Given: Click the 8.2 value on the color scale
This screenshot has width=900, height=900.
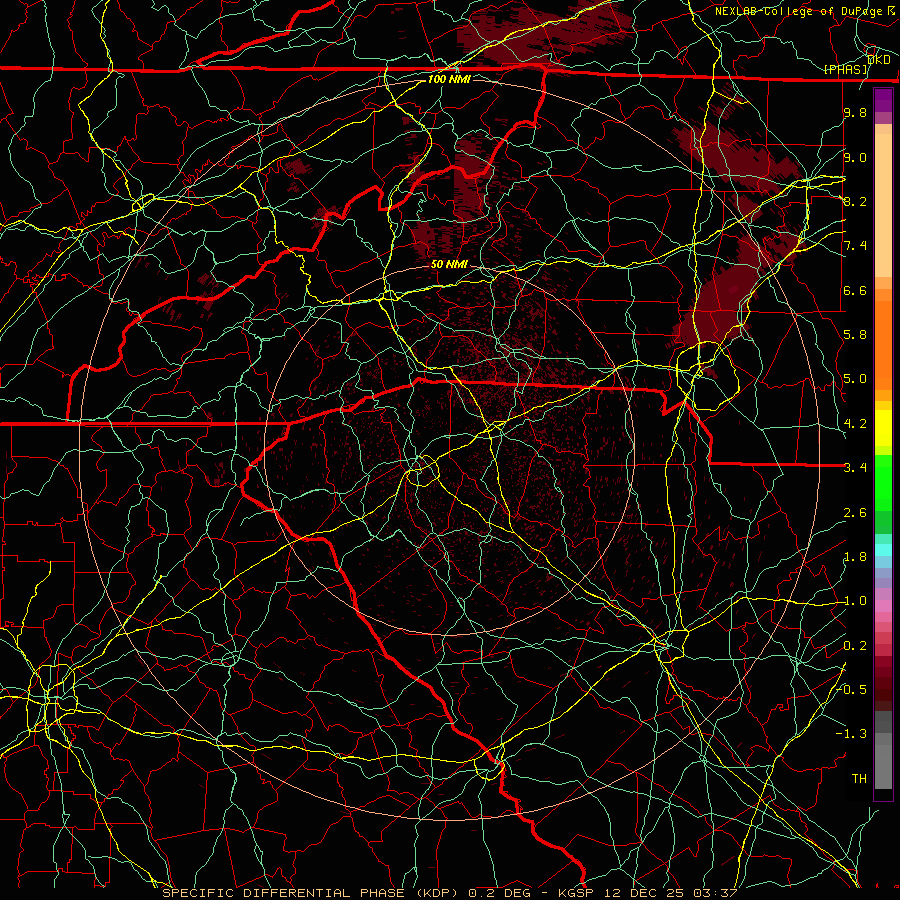Looking at the screenshot, I should [855, 201].
